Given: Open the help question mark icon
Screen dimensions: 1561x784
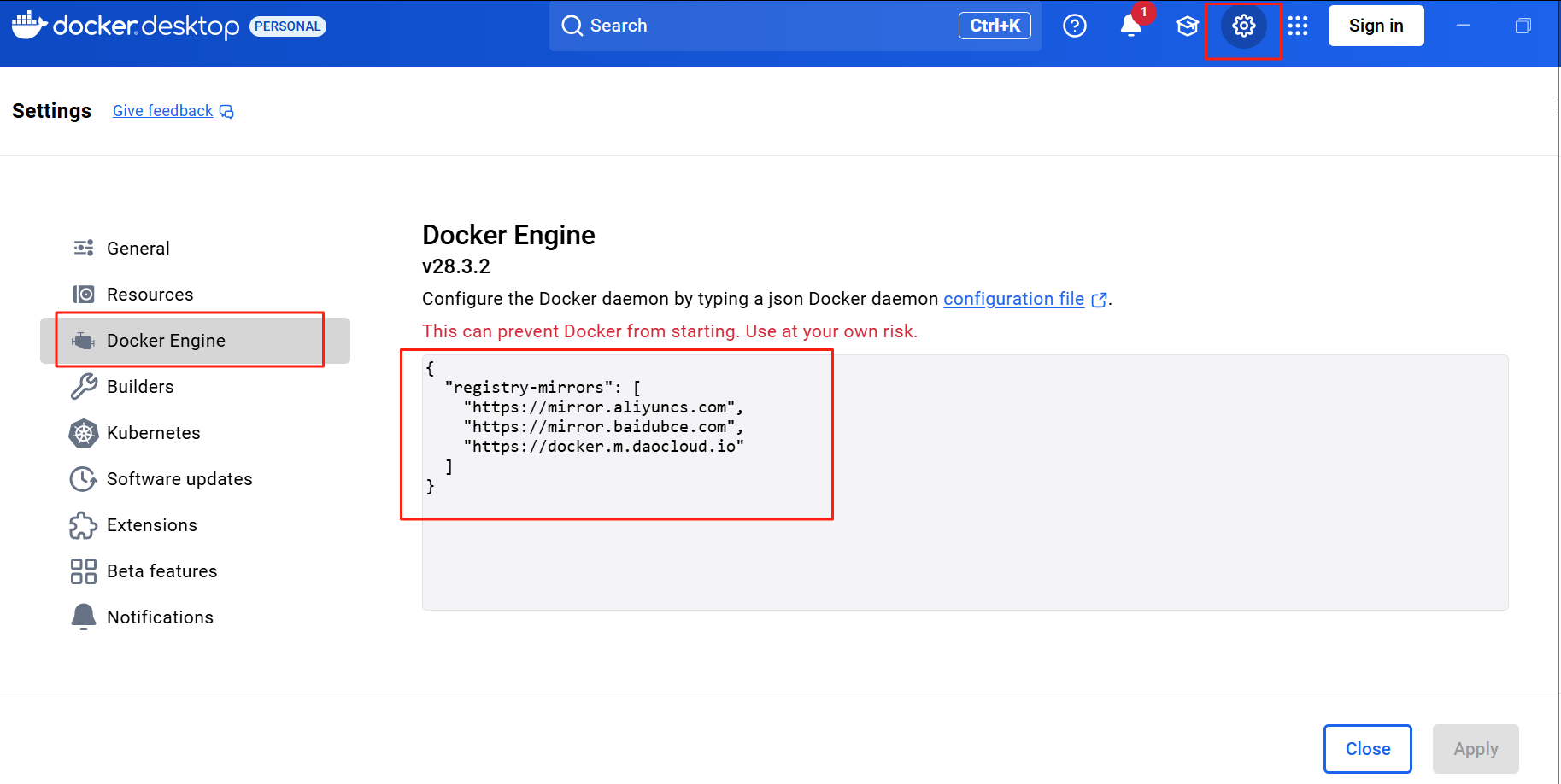Looking at the screenshot, I should click(x=1075, y=26).
